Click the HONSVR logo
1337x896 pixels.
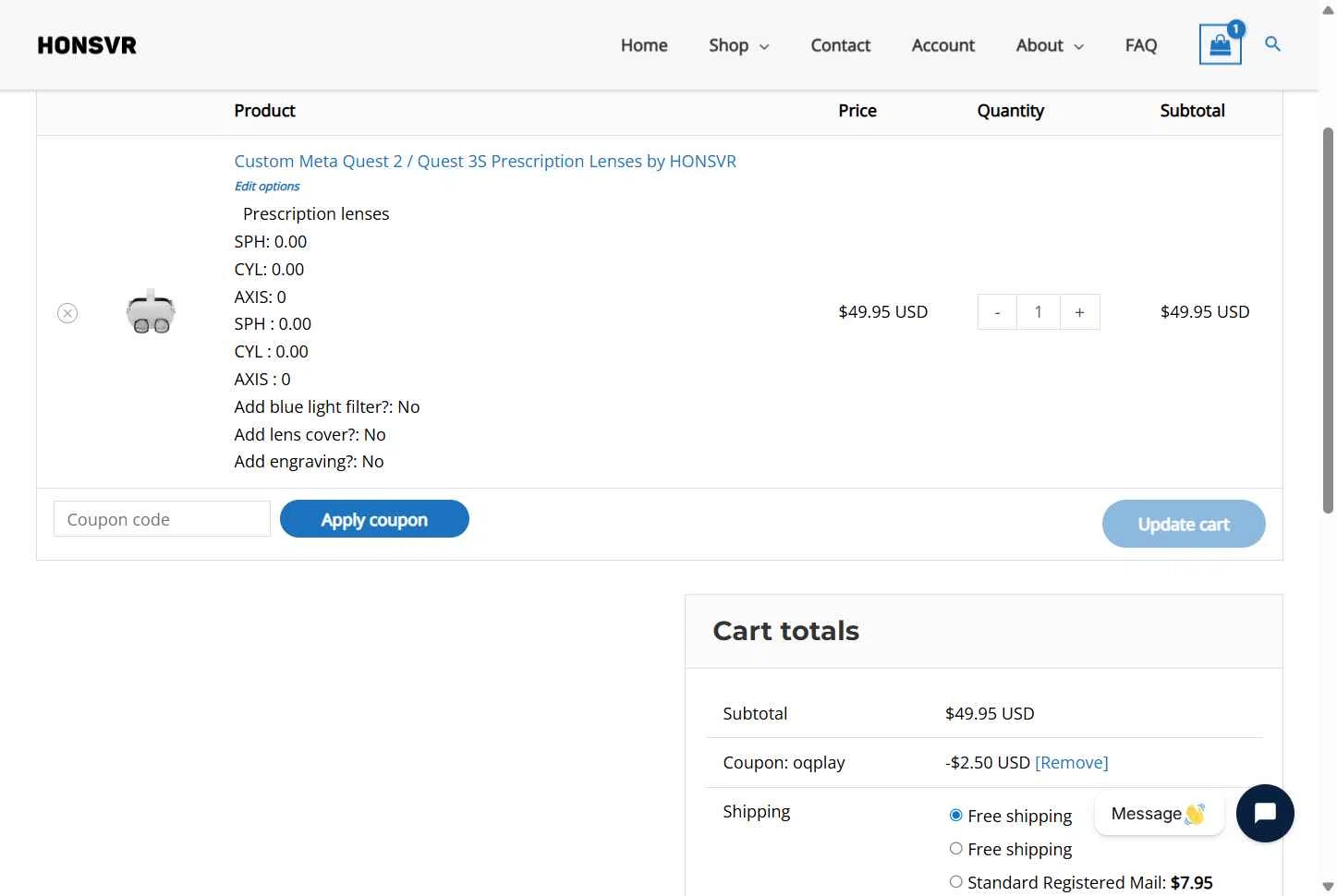87,45
